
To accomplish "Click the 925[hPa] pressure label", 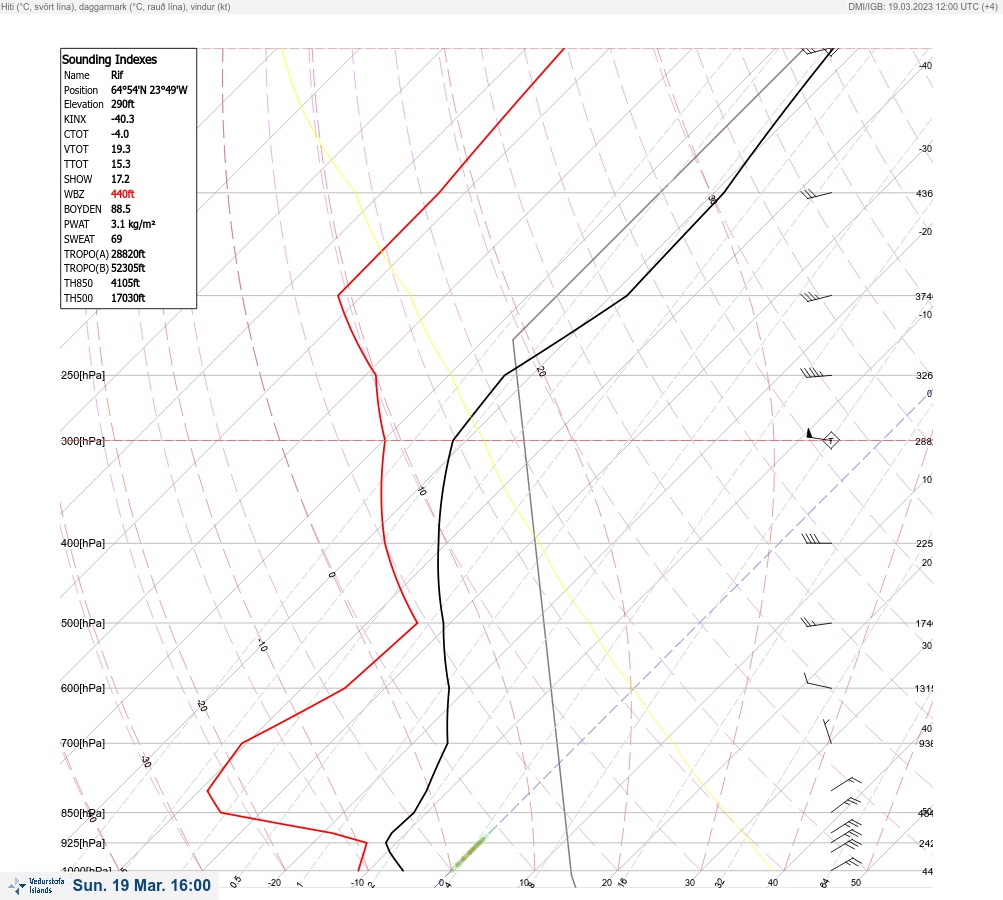I will click(x=83, y=843).
